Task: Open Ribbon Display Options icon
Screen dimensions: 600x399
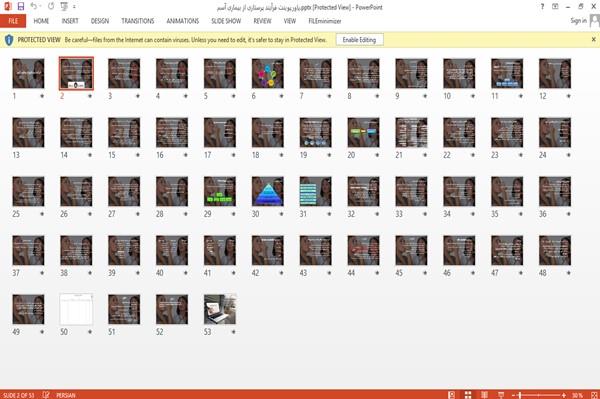Action: [x=555, y=7]
